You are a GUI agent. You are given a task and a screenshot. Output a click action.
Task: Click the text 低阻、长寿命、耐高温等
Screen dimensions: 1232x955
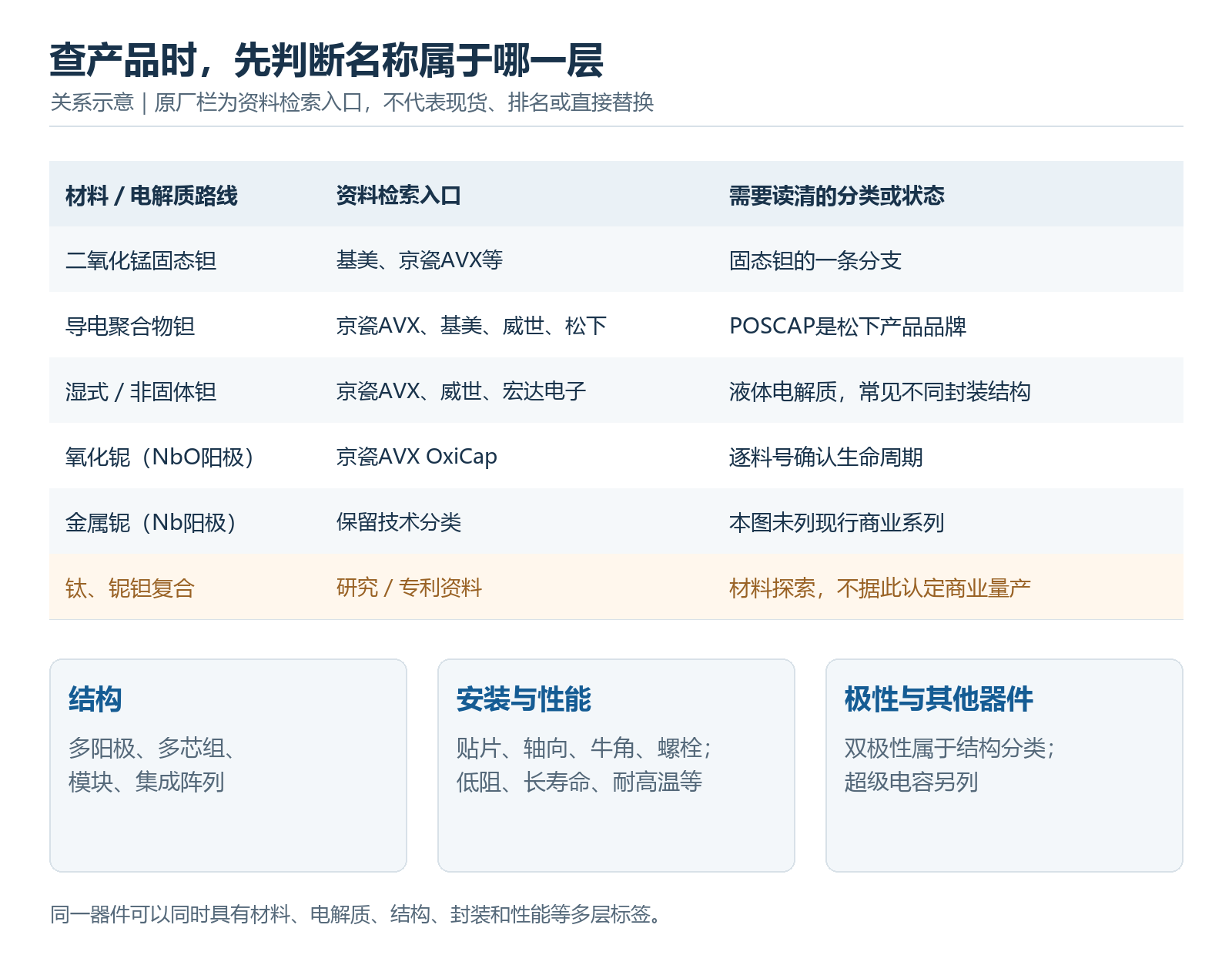coord(579,782)
